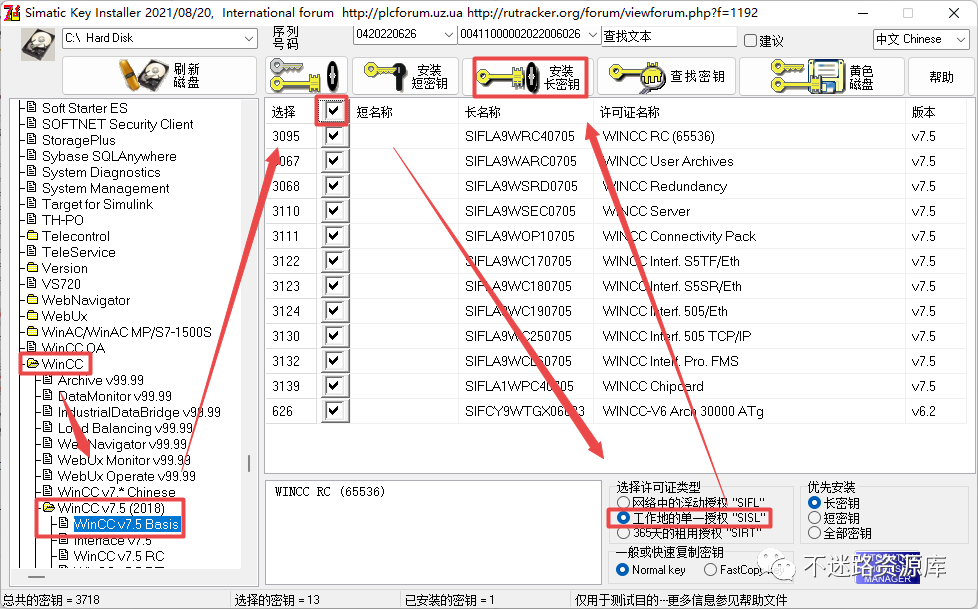Select WinCC v7.5 RC tree item
This screenshot has width=978, height=609.
[x=119, y=556]
